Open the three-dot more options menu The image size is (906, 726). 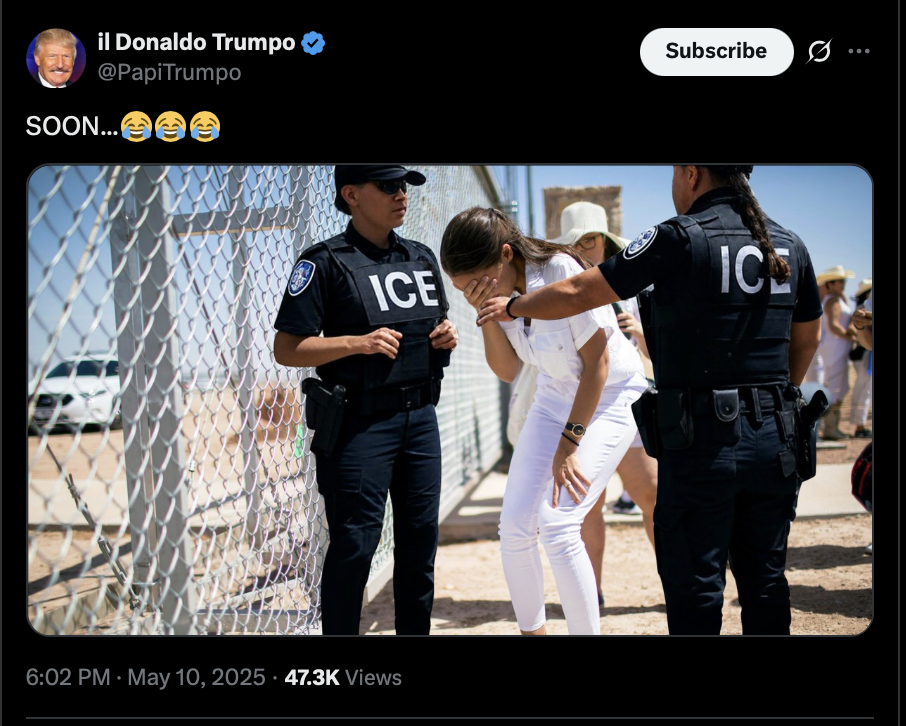pyautogui.click(x=859, y=51)
